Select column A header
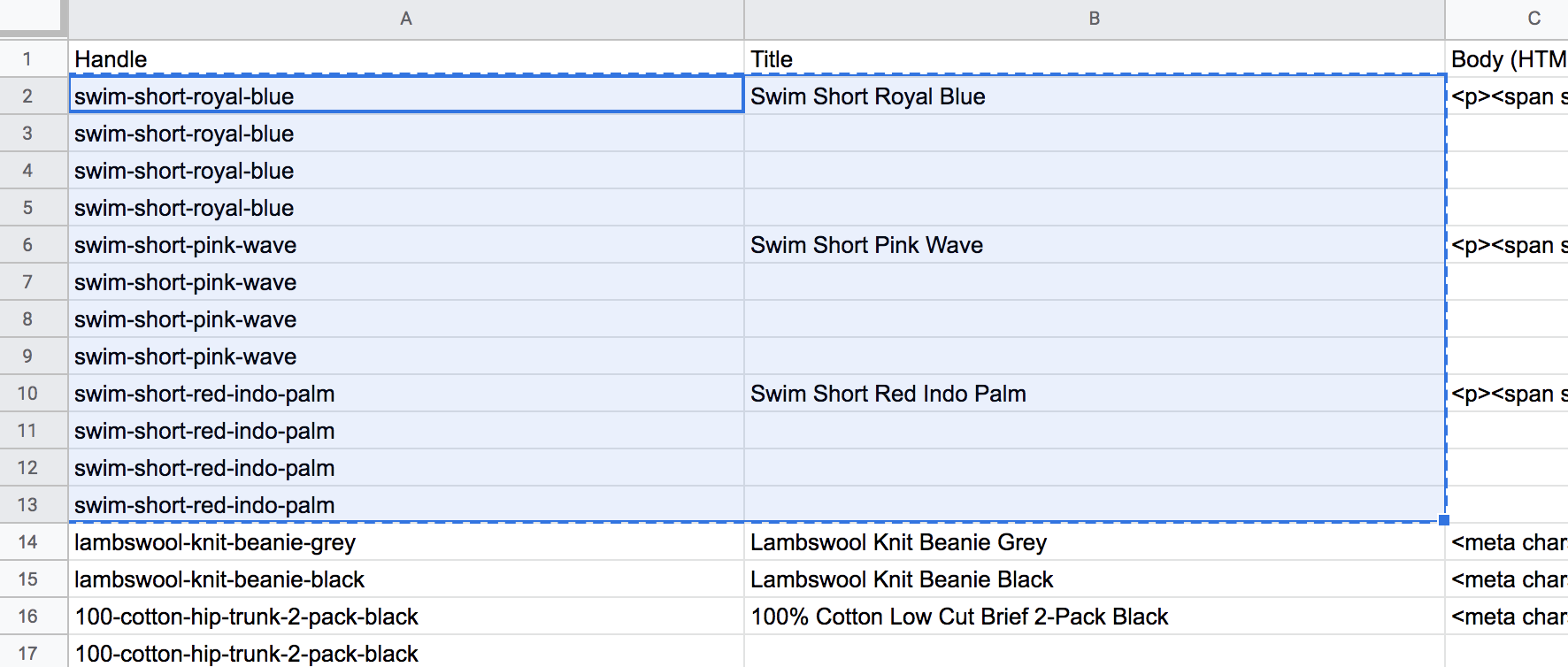1568x667 pixels. pyautogui.click(x=406, y=19)
